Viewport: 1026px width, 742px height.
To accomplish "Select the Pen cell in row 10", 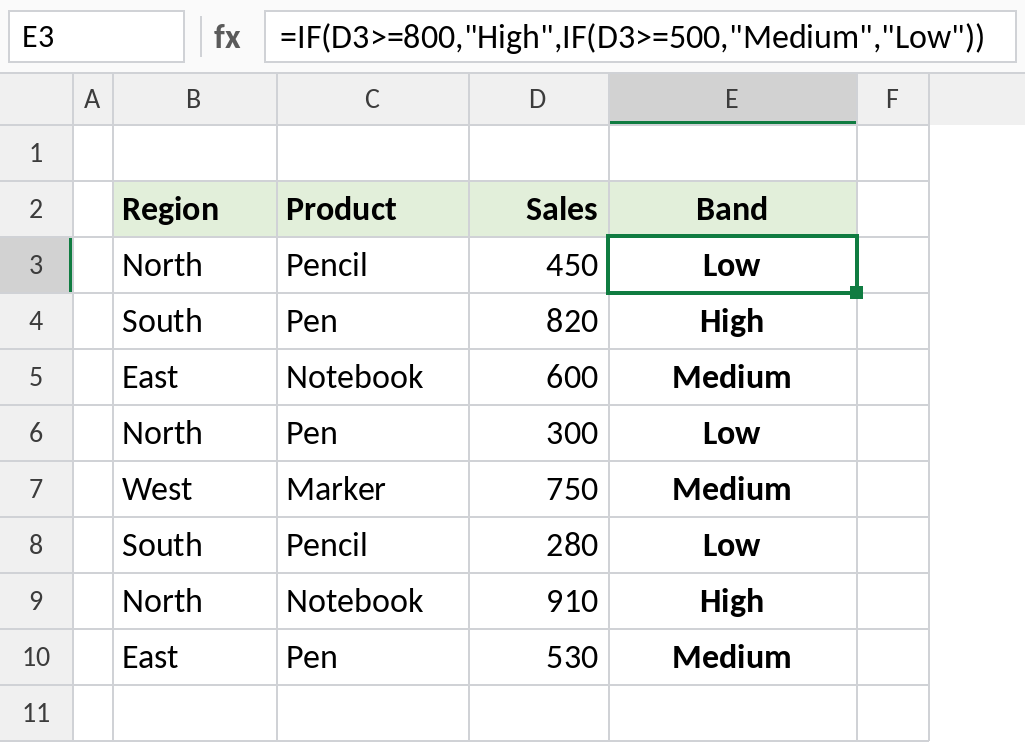I will point(373,657).
